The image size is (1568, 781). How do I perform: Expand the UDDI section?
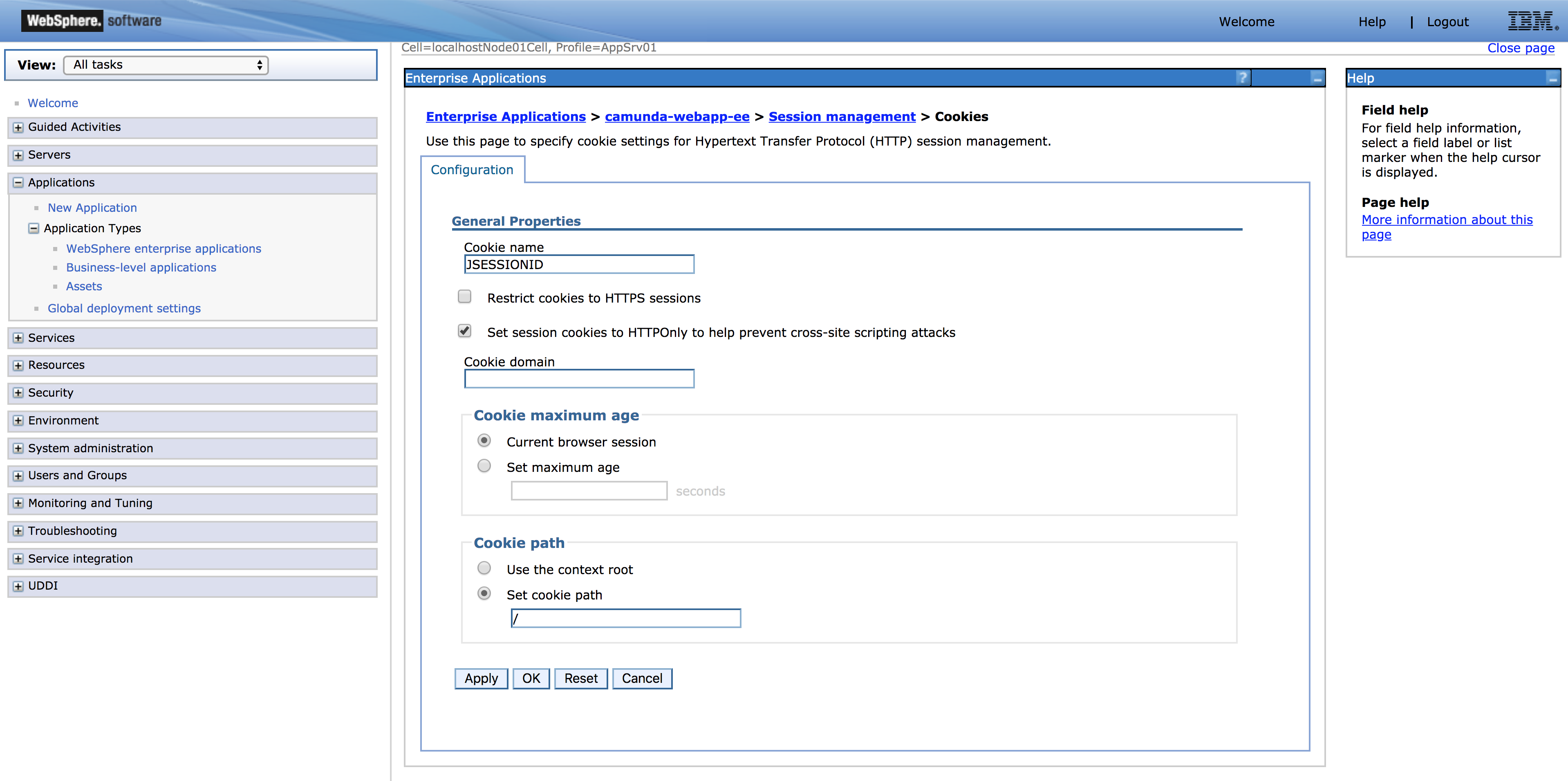(18, 587)
